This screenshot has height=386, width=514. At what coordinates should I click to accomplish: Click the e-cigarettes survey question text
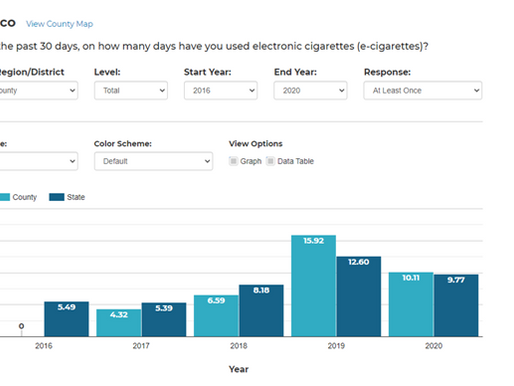214,46
